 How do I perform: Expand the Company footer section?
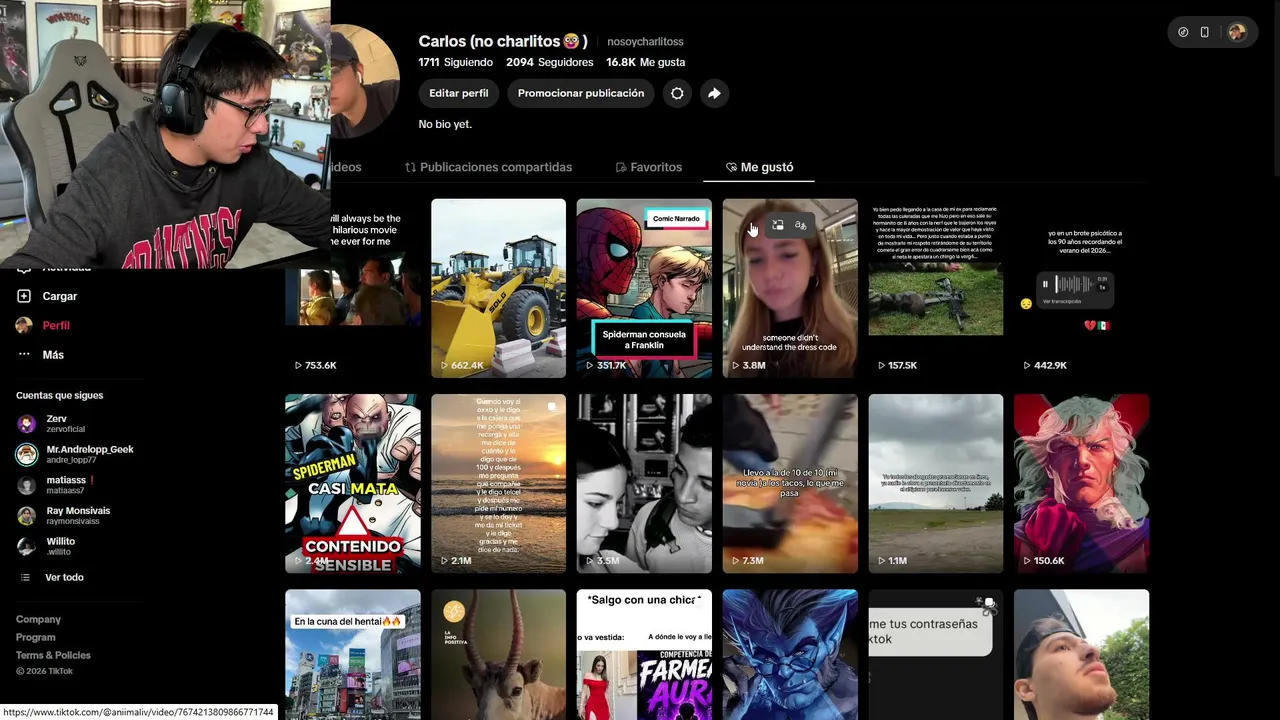click(x=38, y=619)
